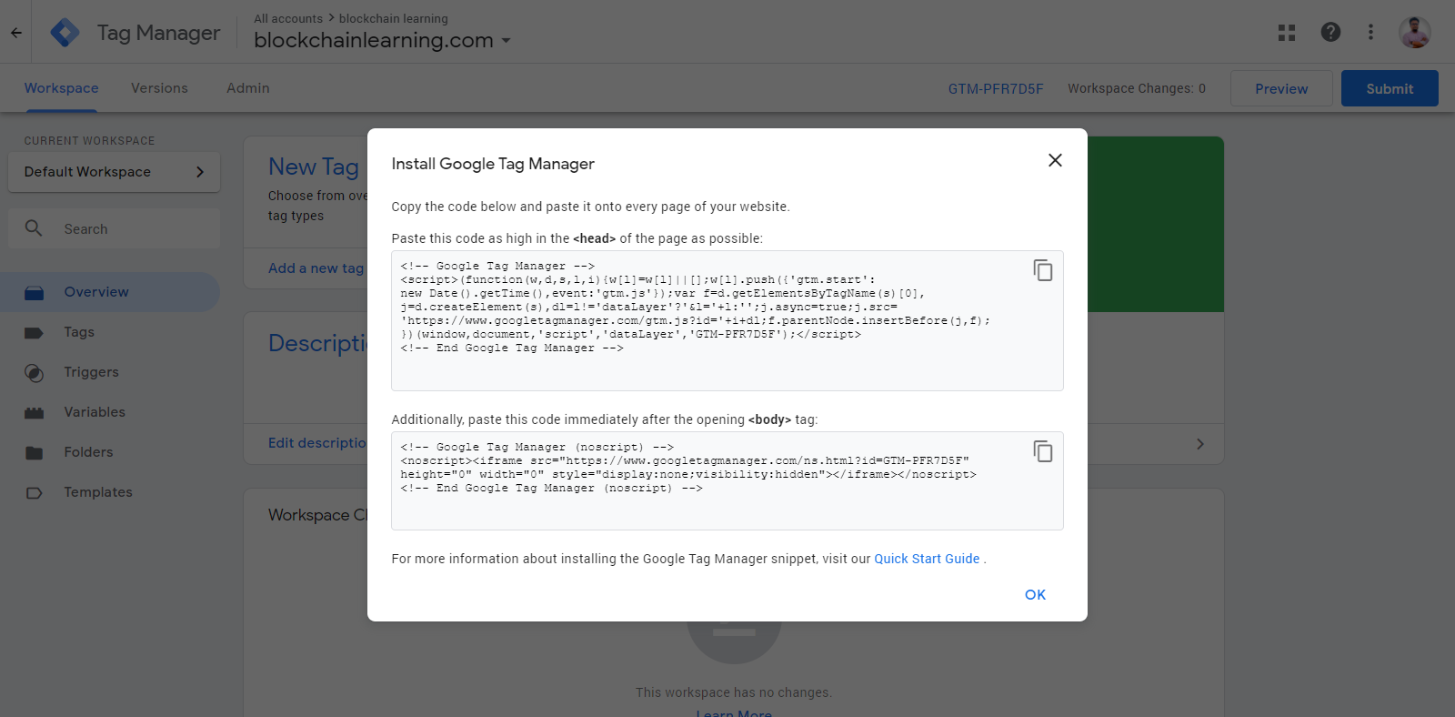Copy the body noscript code snippet
Screen dimensions: 1455x717
[x=1043, y=451]
